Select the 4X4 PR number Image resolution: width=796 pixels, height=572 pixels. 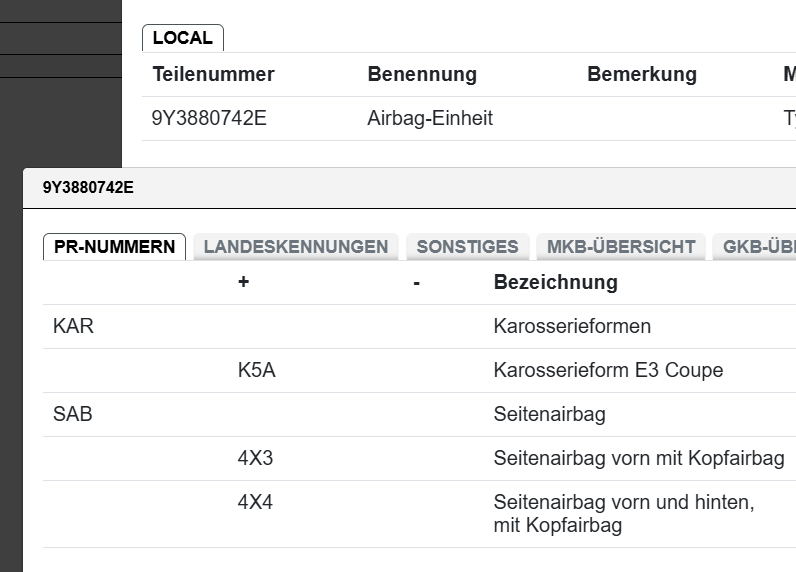tap(255, 503)
